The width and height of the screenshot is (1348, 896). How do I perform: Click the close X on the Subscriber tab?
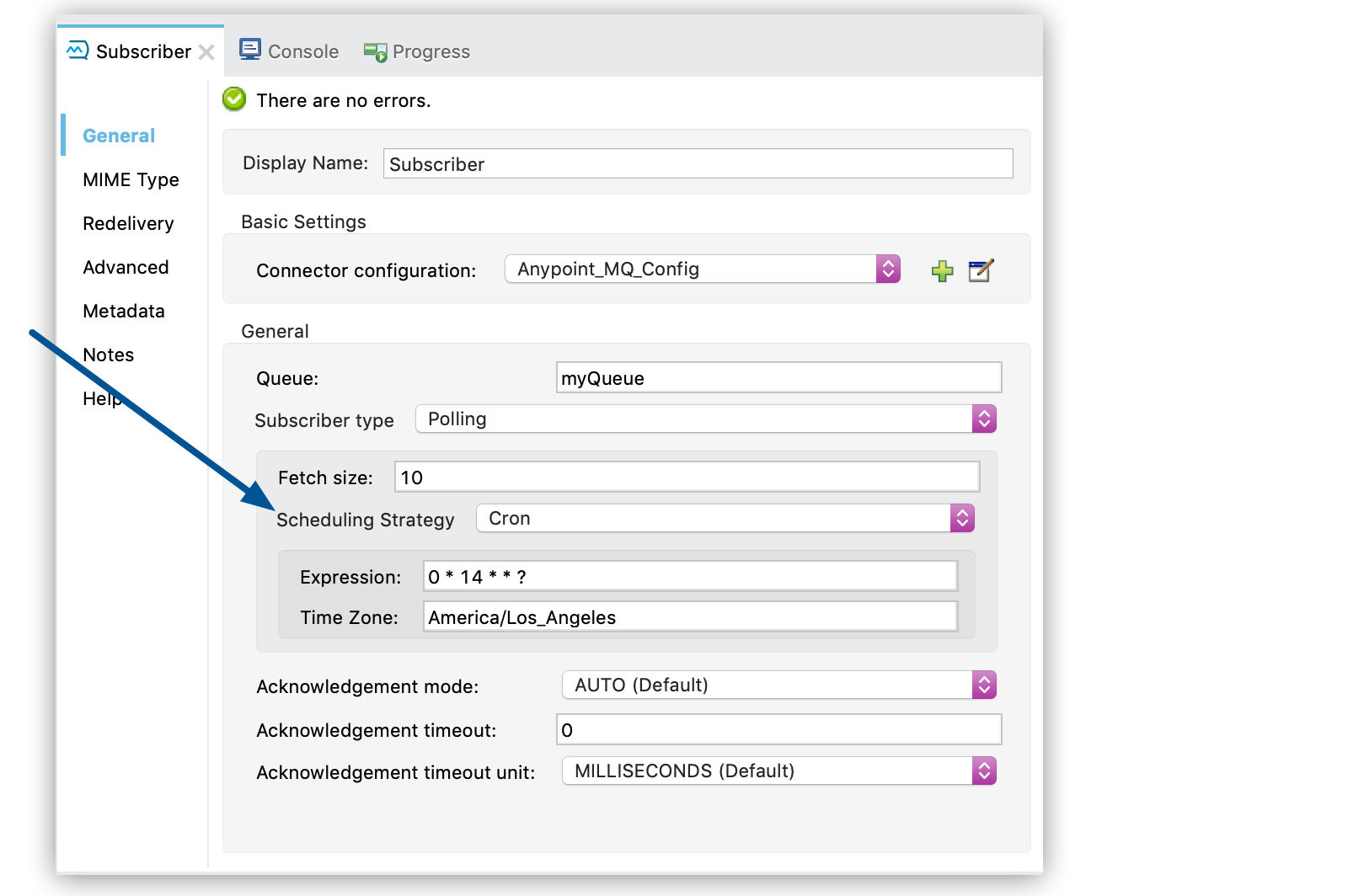(x=206, y=51)
